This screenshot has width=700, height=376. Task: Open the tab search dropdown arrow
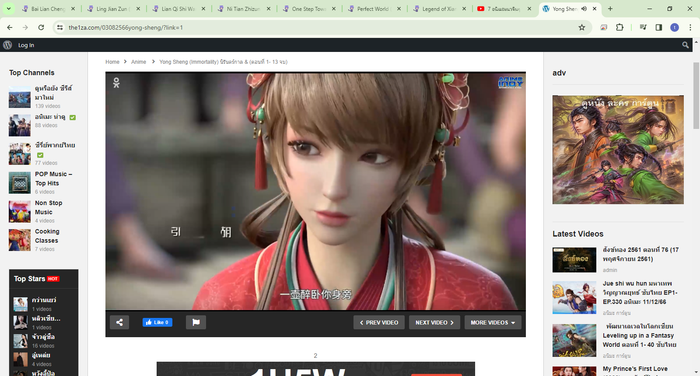pyautogui.click(x=8, y=8)
